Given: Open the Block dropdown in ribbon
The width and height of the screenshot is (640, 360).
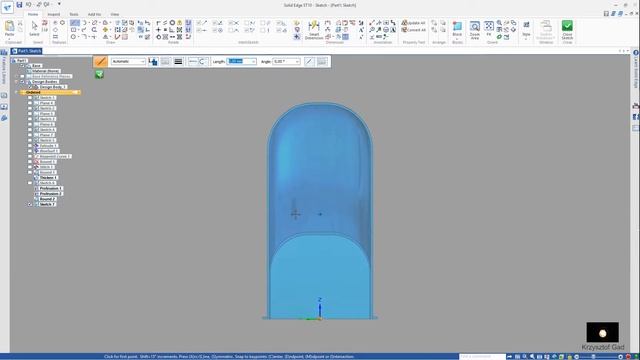Looking at the screenshot, I should point(457,38).
